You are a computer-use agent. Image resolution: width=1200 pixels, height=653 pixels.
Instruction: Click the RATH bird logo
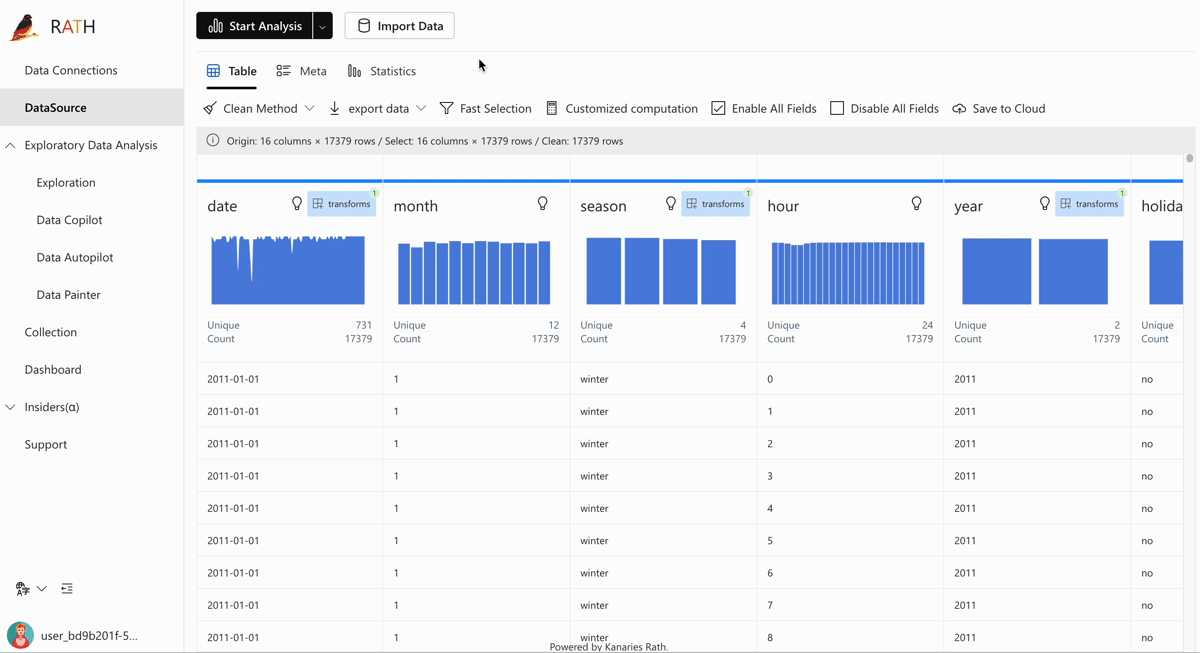point(24,27)
